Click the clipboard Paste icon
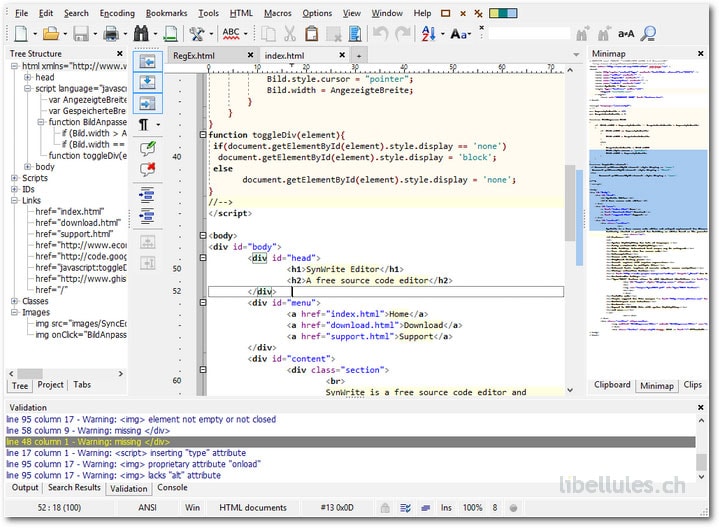719x528 pixels. click(x=312, y=33)
